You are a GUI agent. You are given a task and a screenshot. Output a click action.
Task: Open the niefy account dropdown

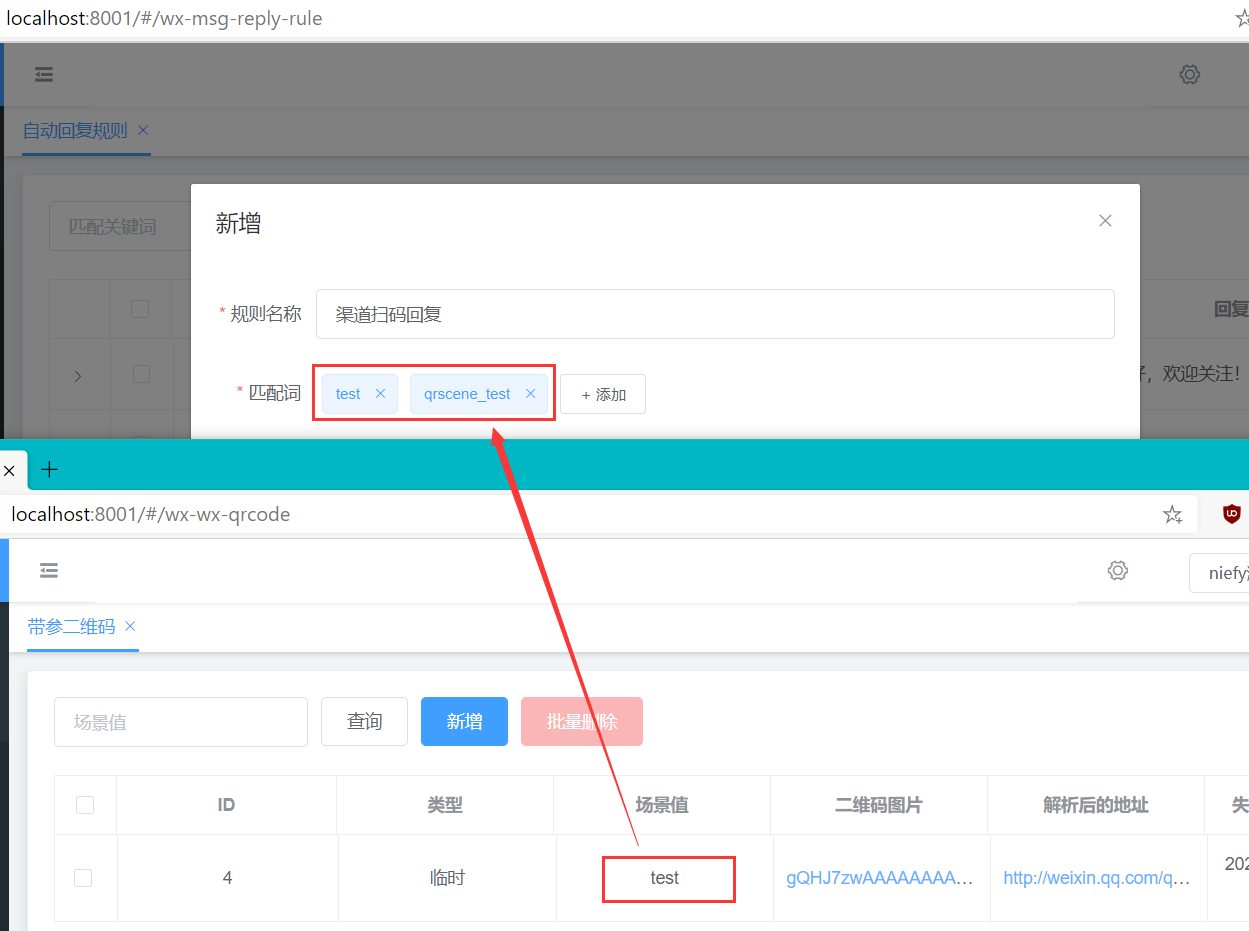point(1219,573)
